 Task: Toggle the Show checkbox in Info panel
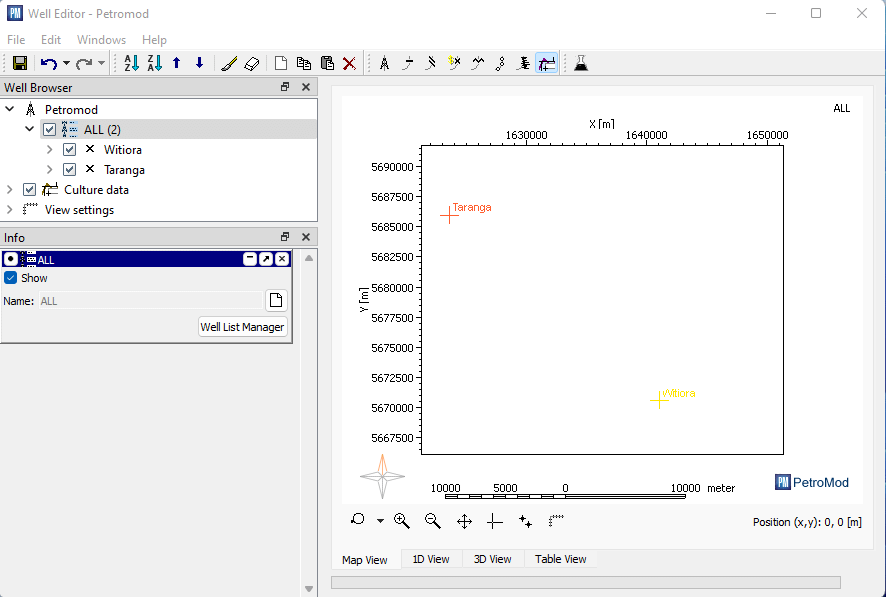tap(11, 278)
